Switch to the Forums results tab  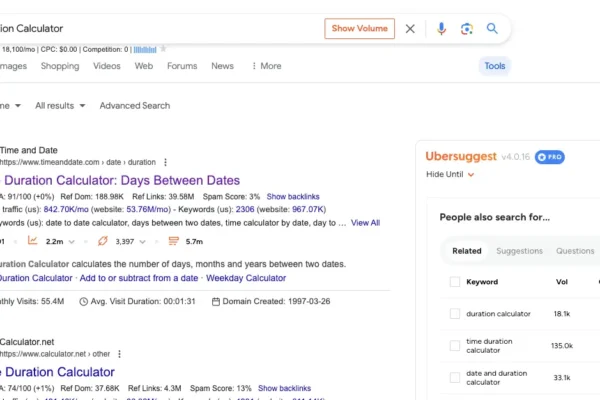(182, 66)
